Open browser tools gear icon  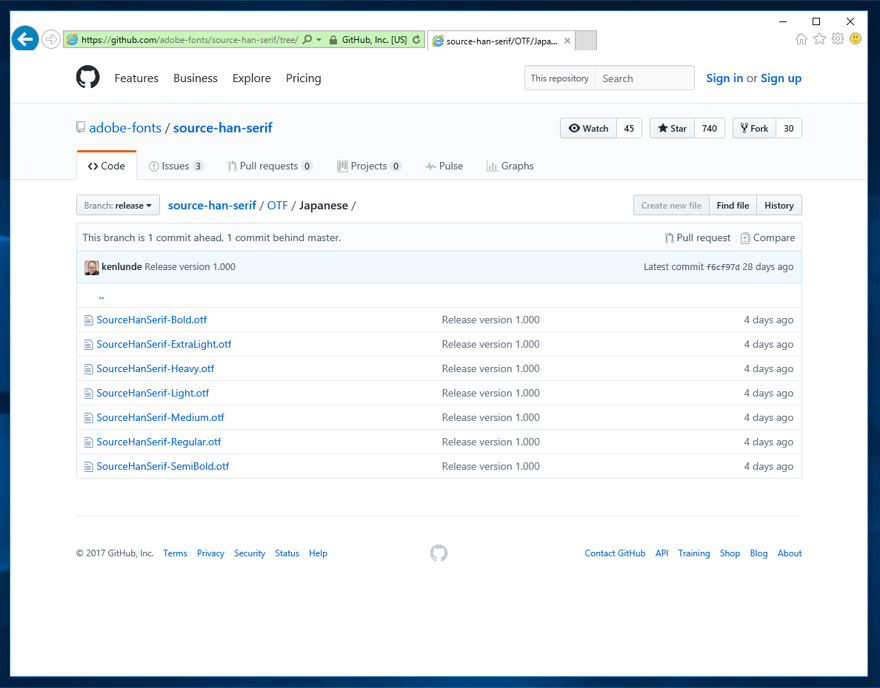[837, 39]
